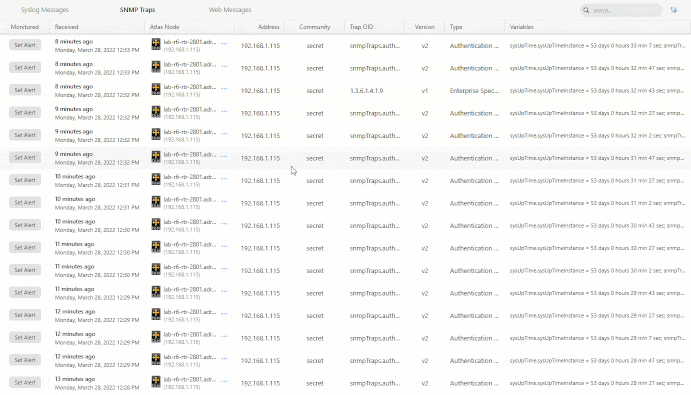
Task: Open the ellipsis menu in the 32 min 27 sec row
Action: click(224, 111)
